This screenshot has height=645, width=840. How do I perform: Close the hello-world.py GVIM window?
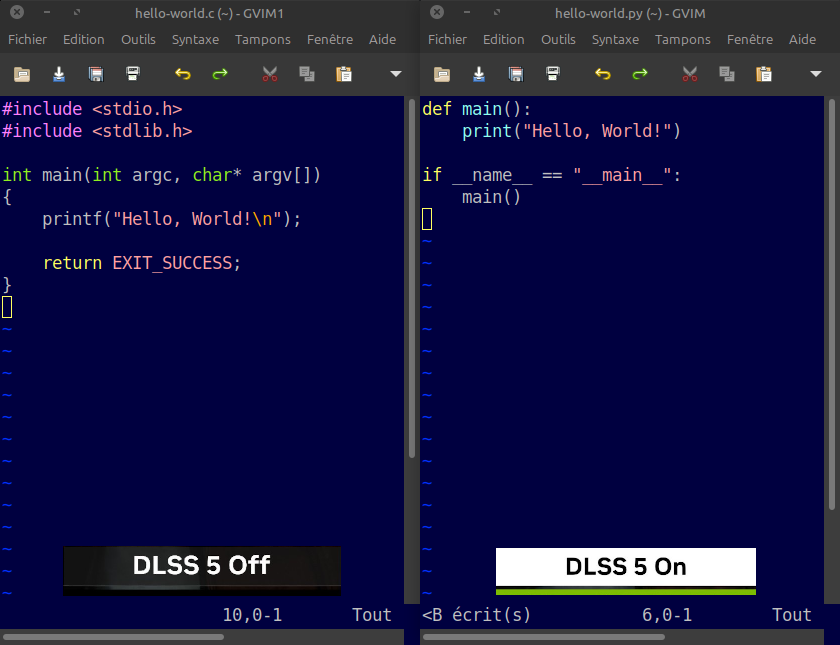(x=437, y=12)
